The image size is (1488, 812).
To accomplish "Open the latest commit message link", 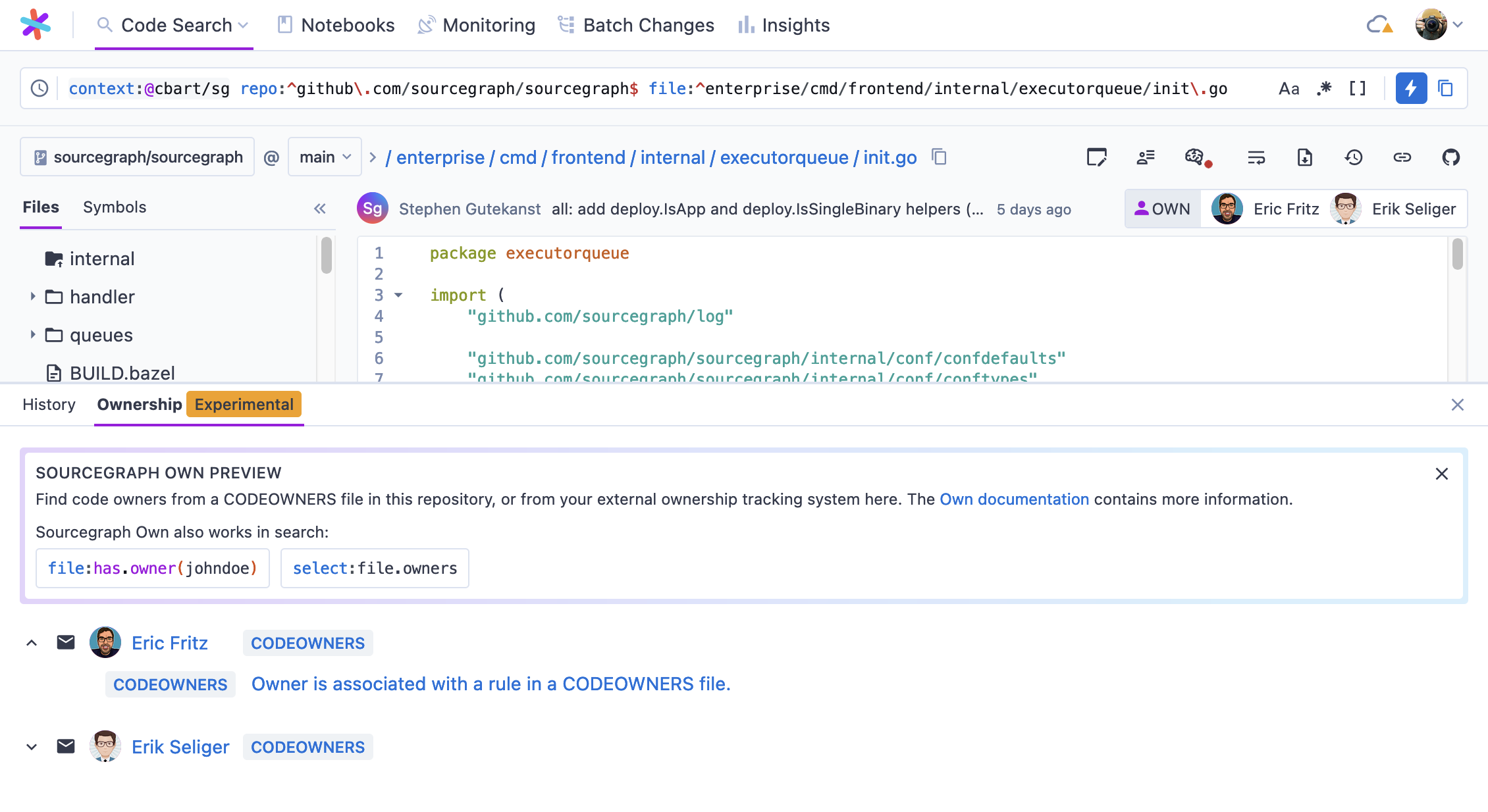I will [x=767, y=209].
